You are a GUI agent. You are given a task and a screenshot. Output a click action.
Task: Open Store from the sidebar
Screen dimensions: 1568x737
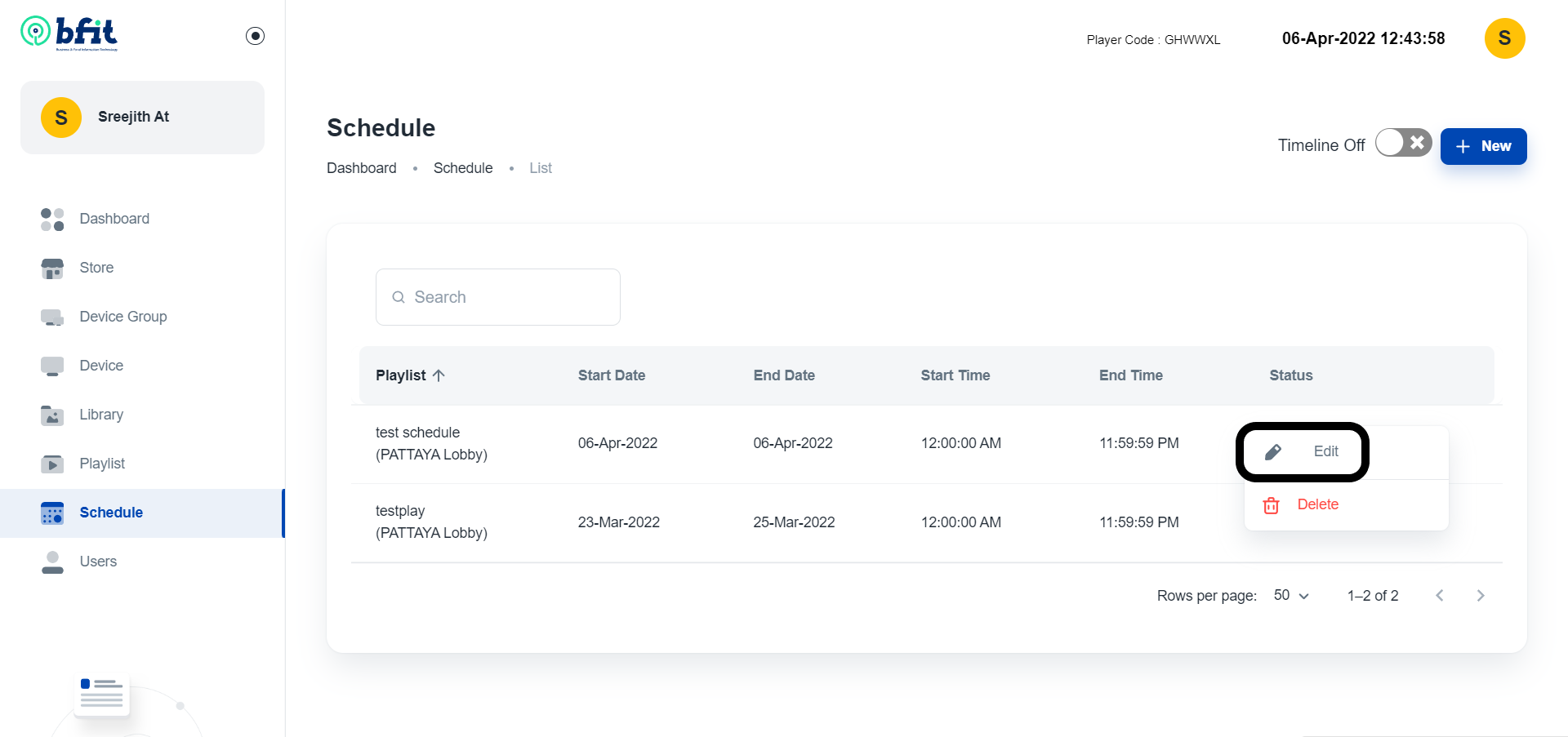point(142,268)
